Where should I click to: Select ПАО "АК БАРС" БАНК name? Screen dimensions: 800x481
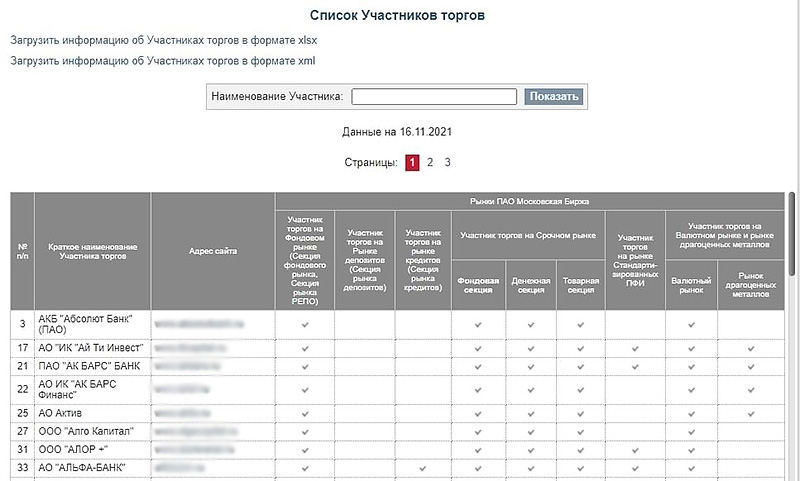point(93,367)
